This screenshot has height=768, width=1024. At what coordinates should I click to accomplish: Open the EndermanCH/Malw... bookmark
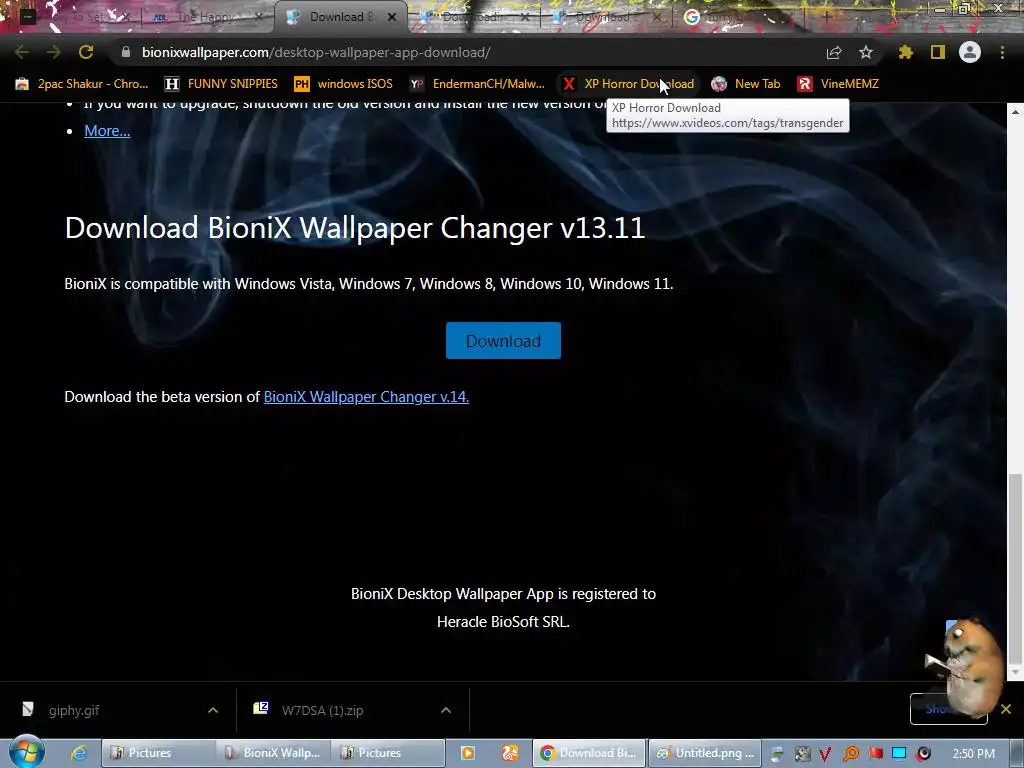tap(477, 84)
